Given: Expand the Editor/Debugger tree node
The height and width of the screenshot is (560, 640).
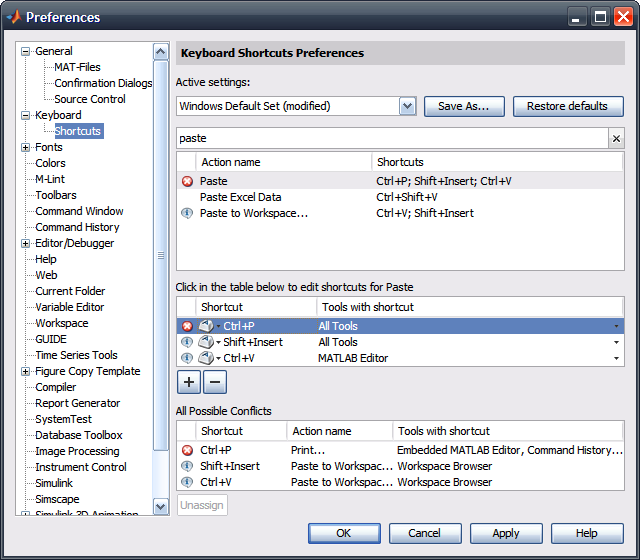Looking at the screenshot, I should click(26, 243).
